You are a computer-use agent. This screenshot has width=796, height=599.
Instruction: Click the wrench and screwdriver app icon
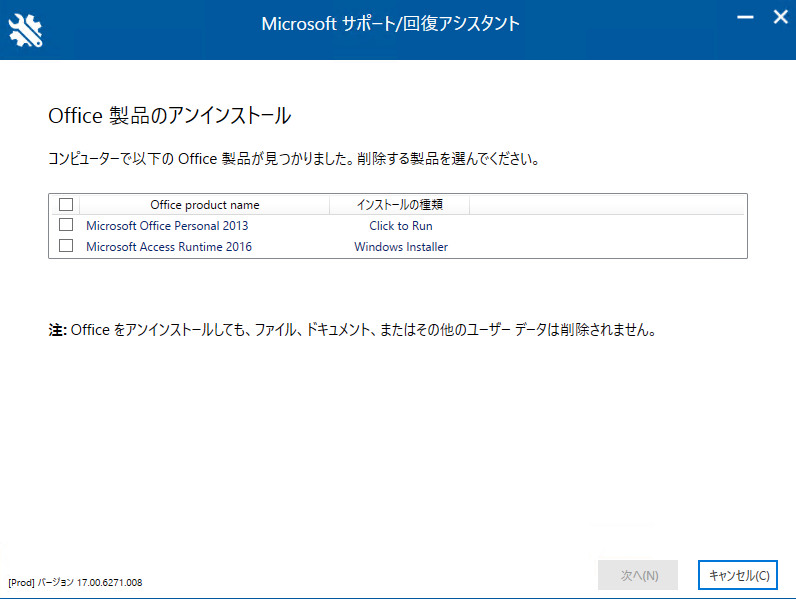(25, 30)
